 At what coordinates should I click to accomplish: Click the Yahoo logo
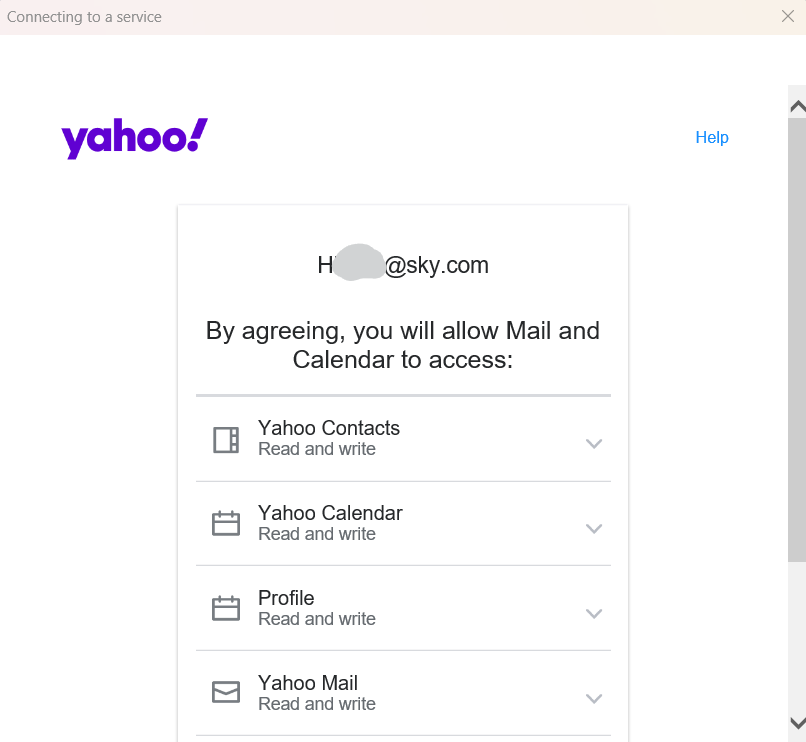134,138
